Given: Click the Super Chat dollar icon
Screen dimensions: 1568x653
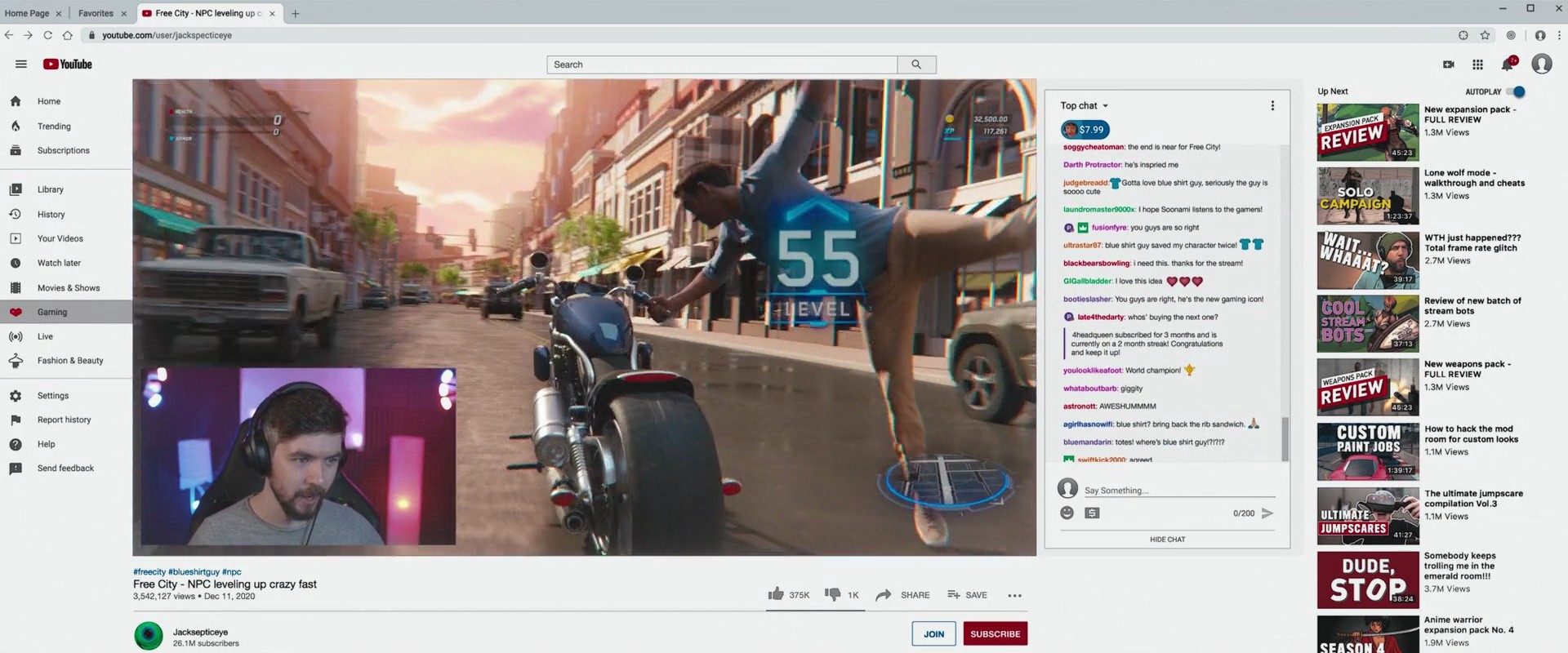Looking at the screenshot, I should coord(1093,513).
